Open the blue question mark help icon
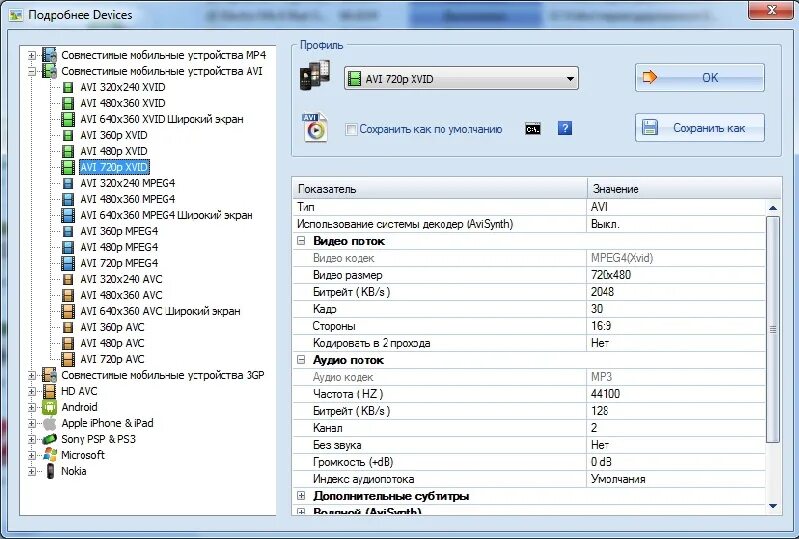Viewport: 799px width, 539px height. [x=565, y=128]
